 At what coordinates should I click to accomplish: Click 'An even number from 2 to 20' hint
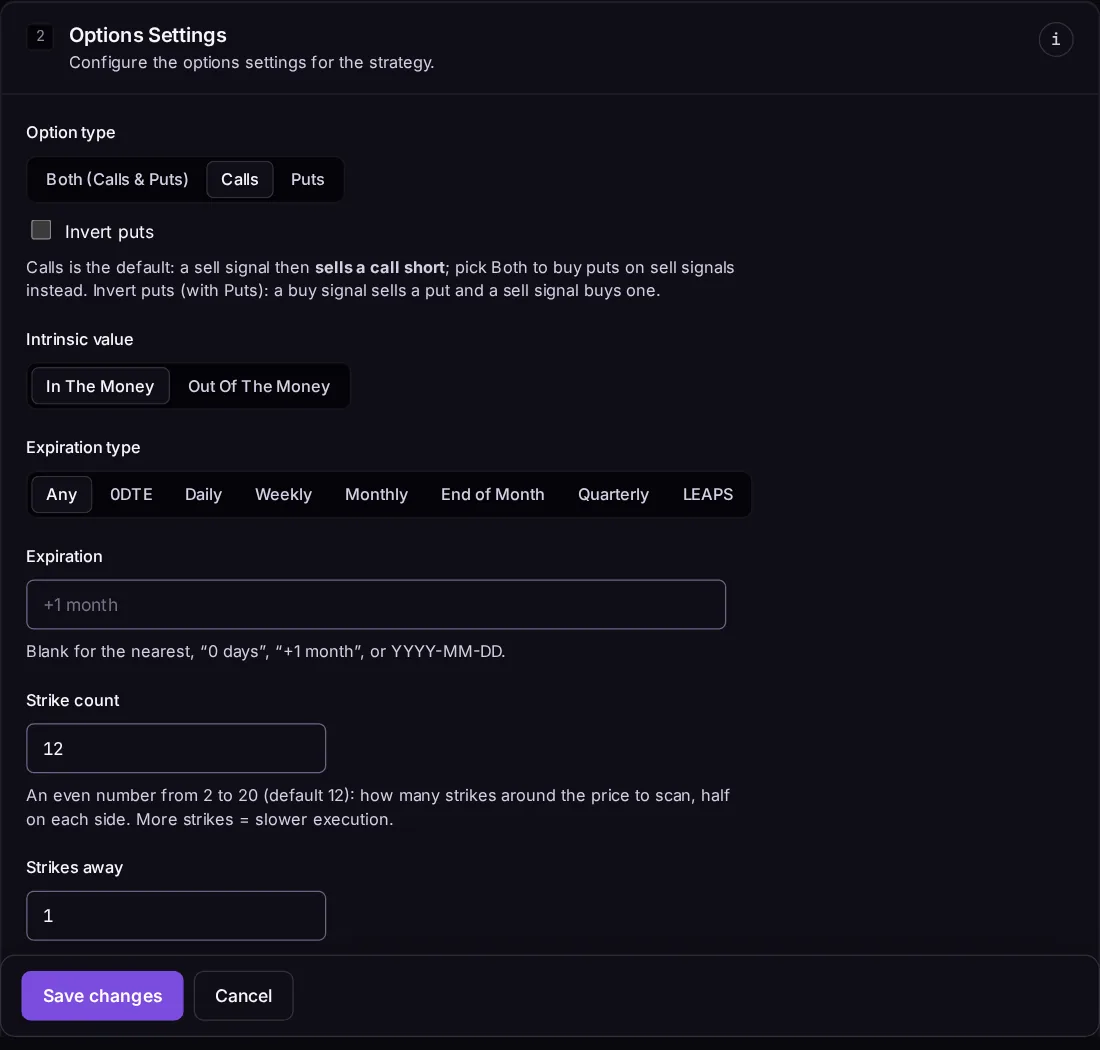377,807
